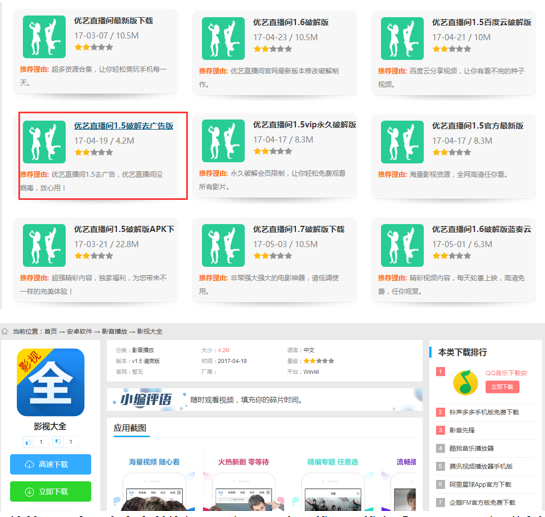Open the 优艺直播间1.5百度云破解版 title link
Viewport: 545px width, 517px height.
pyautogui.click(x=481, y=23)
